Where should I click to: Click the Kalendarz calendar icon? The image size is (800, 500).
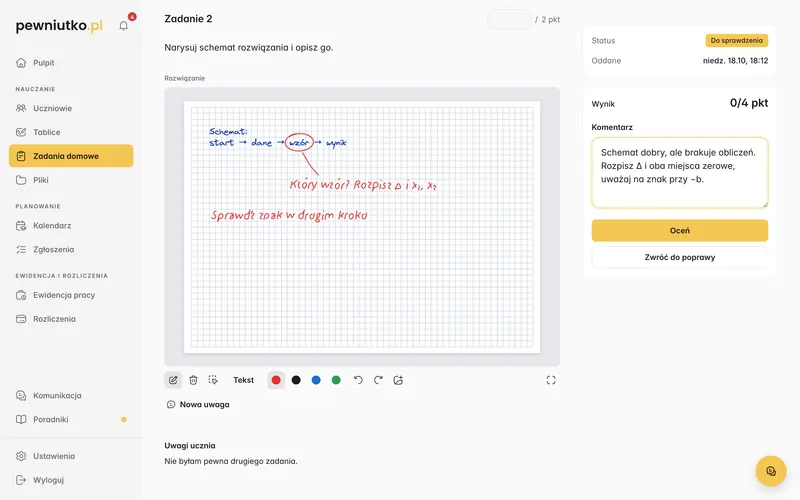pyautogui.click(x=21, y=226)
